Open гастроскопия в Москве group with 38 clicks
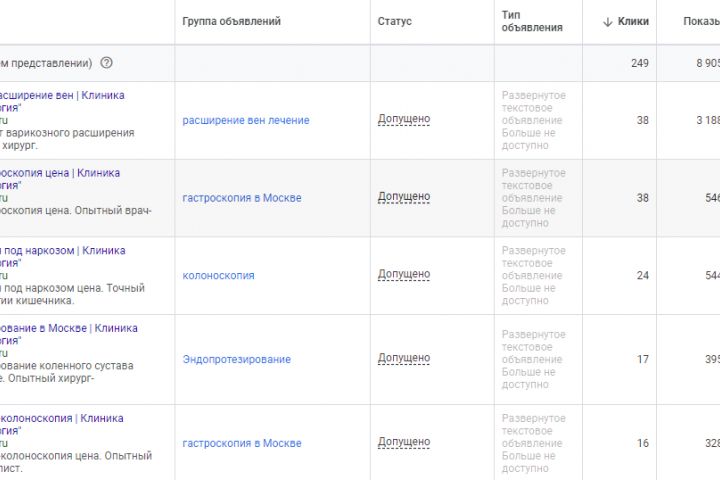The height and width of the screenshot is (480, 720). pos(241,198)
